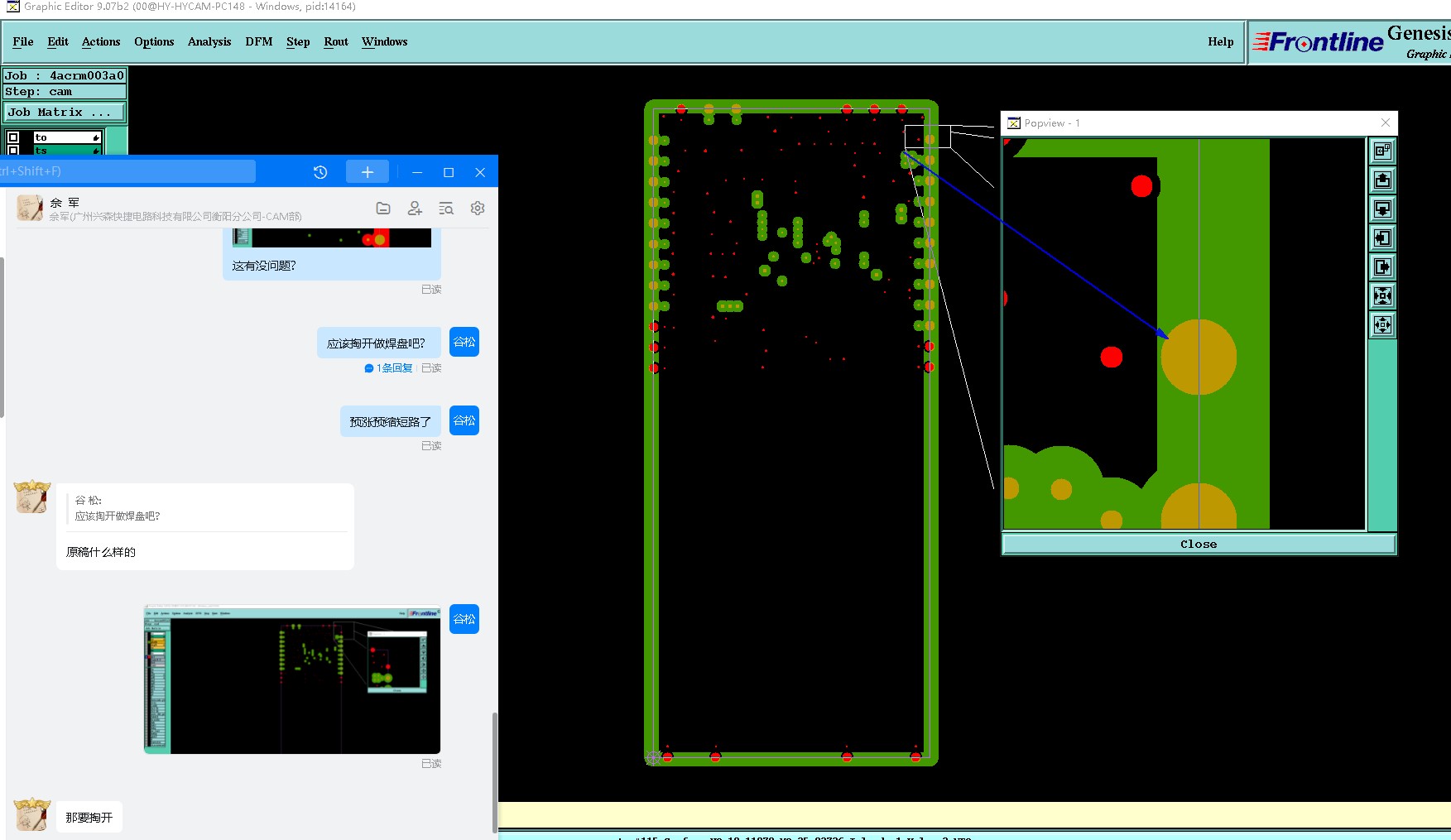Click the pan right icon in Popview
The height and width of the screenshot is (840, 1451).
(x=1382, y=266)
